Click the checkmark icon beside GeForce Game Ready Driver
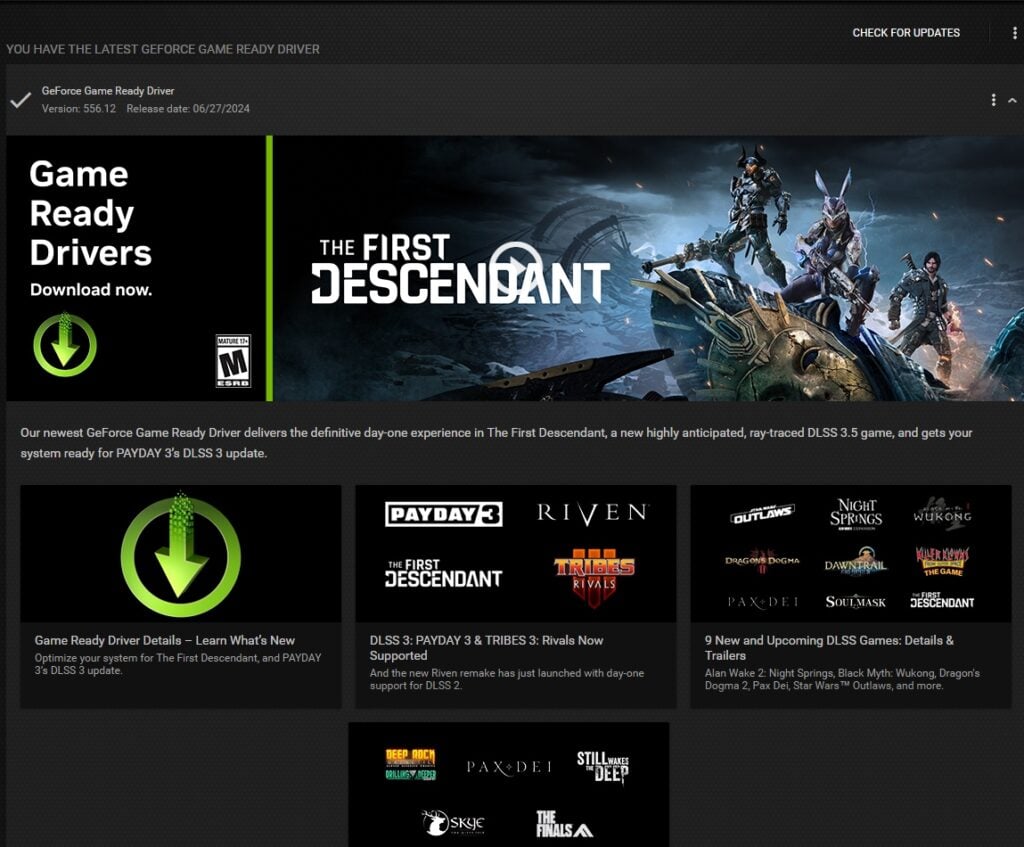 click(23, 100)
